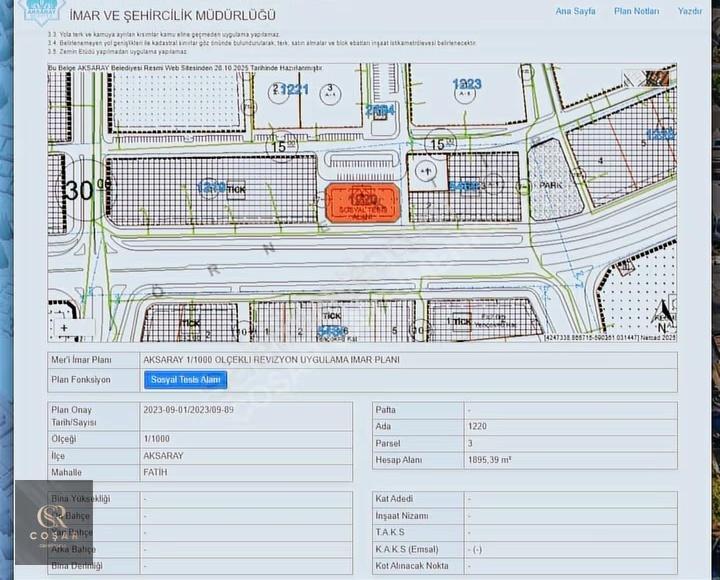Click the Bina Yüksekliği label
Viewport: 720px width, 580px height.
click(x=81, y=499)
